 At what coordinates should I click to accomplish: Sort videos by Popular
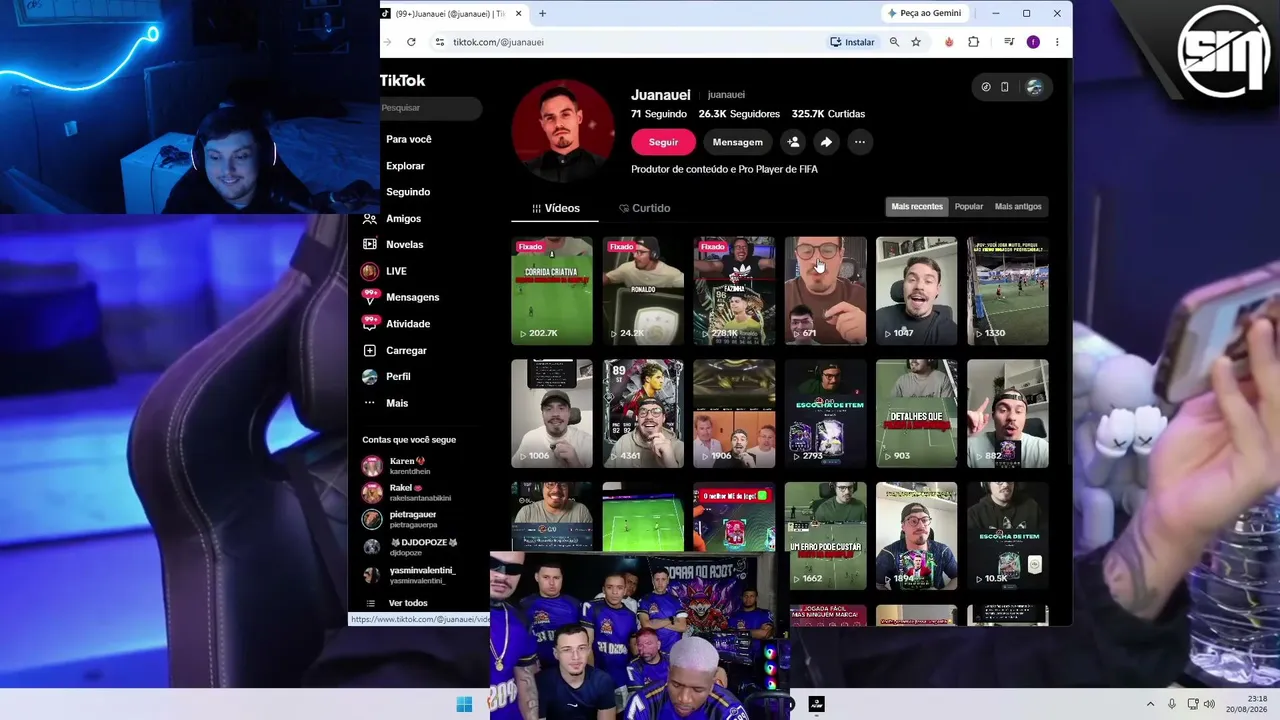tap(969, 207)
